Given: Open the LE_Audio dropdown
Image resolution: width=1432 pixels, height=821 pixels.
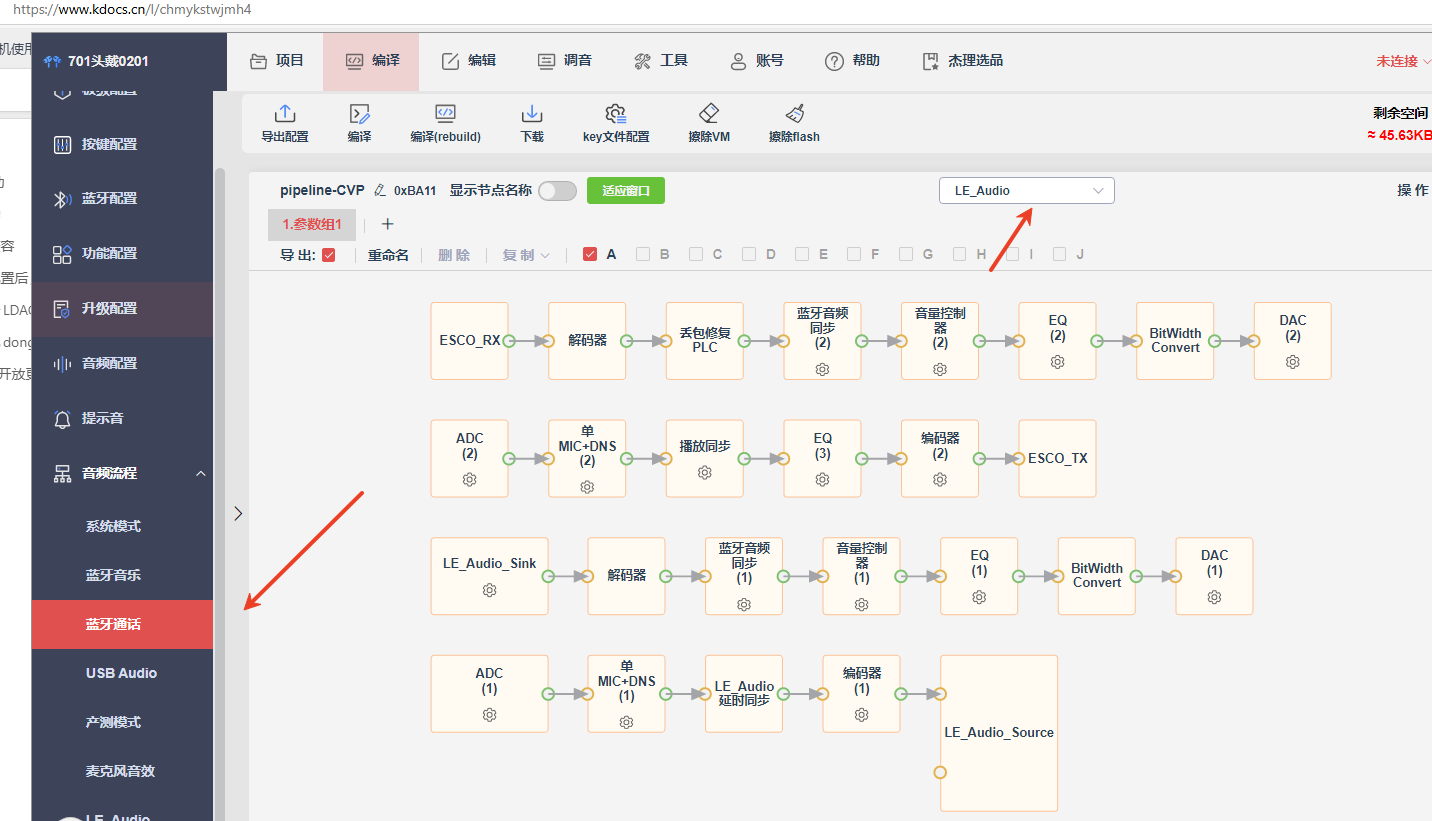Looking at the screenshot, I should pos(1027,190).
